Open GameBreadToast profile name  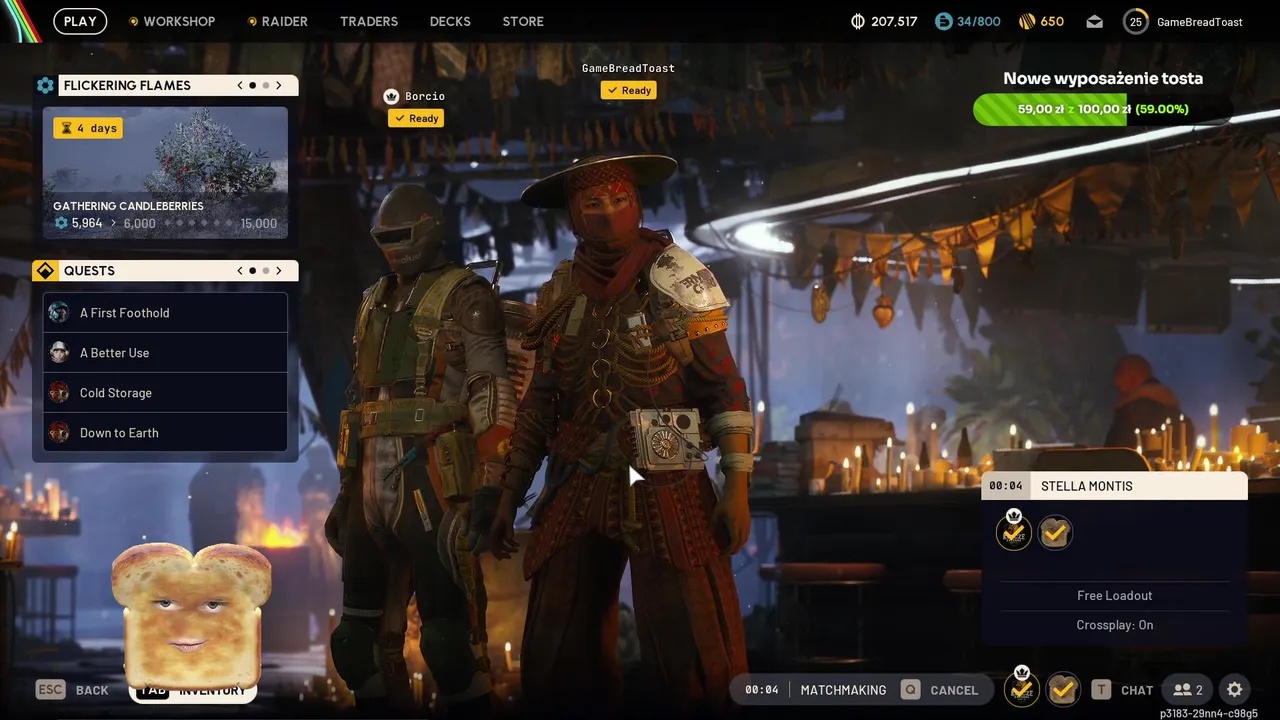click(1200, 22)
